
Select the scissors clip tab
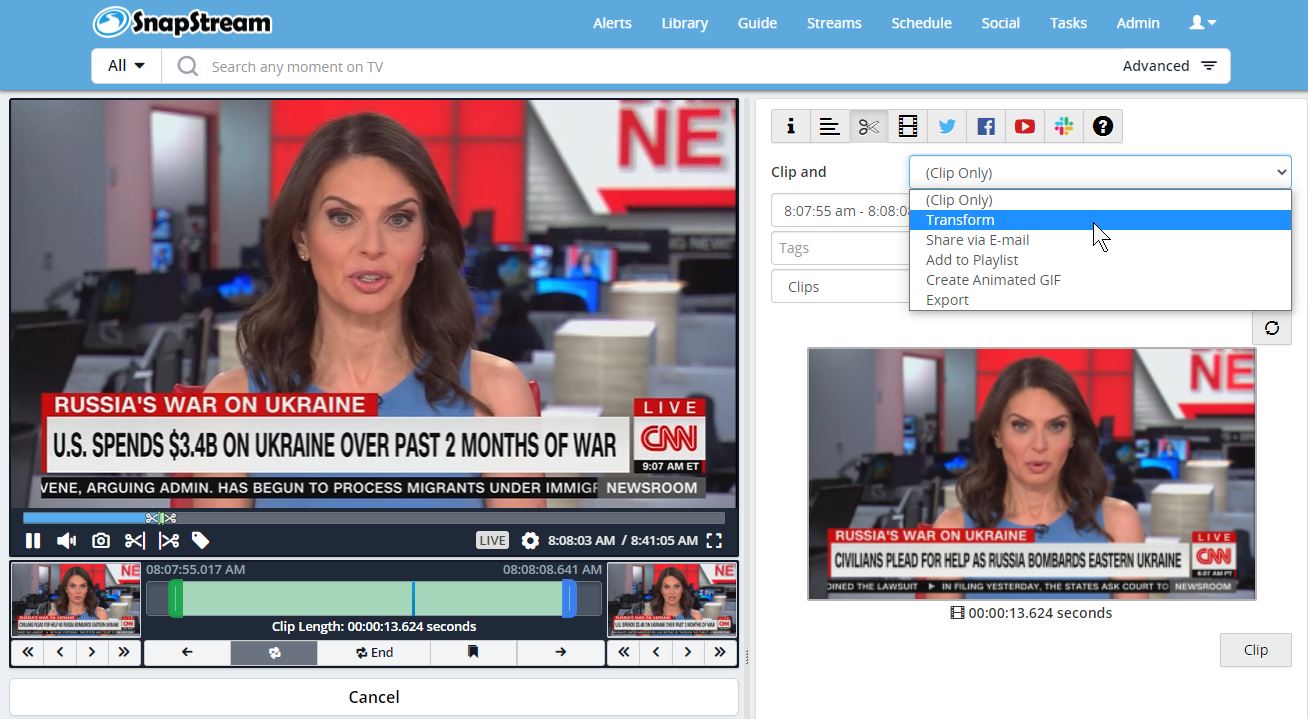coord(868,126)
